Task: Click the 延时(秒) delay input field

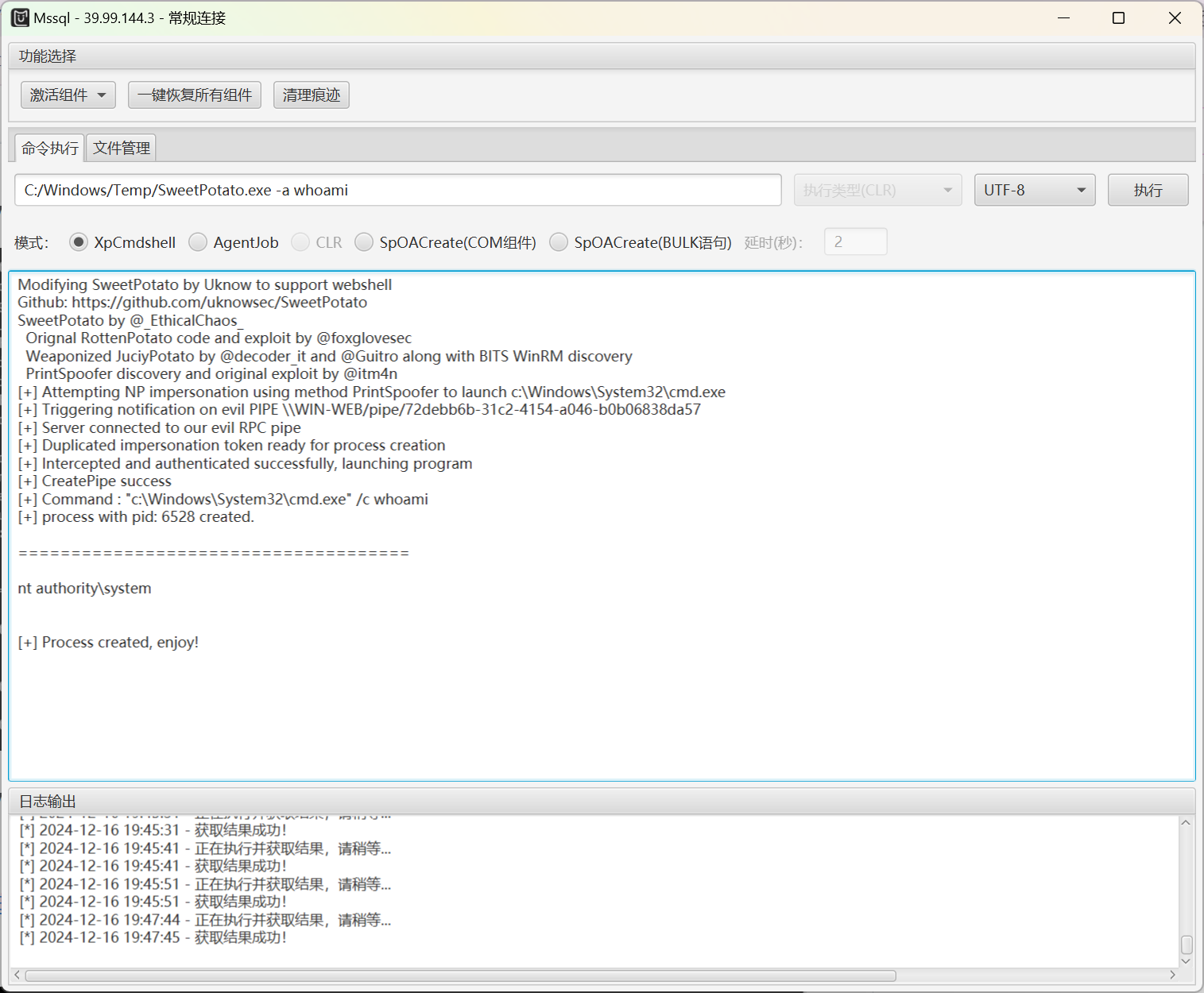Action: coord(856,241)
